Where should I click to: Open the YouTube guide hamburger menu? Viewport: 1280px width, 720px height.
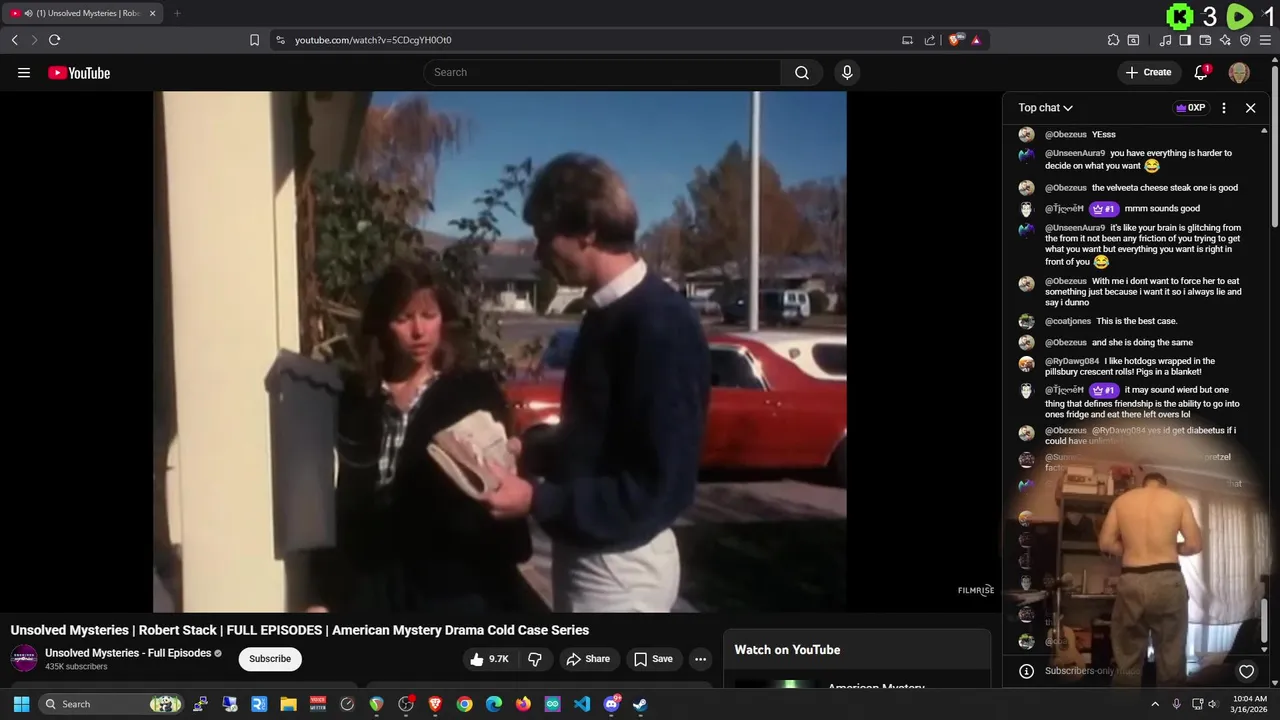(24, 72)
